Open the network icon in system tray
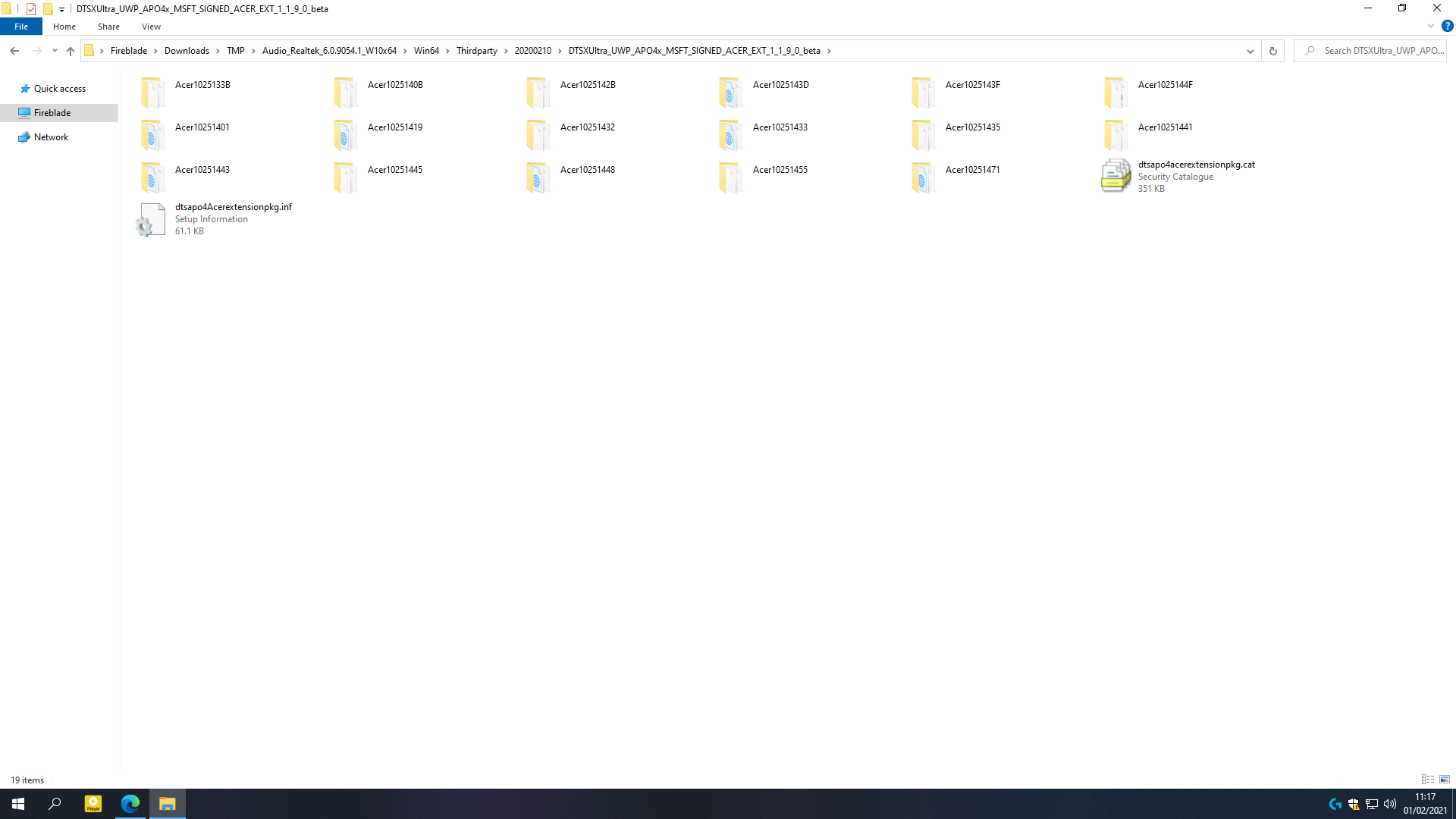Screen dimensions: 1456x819 pos(1372,804)
